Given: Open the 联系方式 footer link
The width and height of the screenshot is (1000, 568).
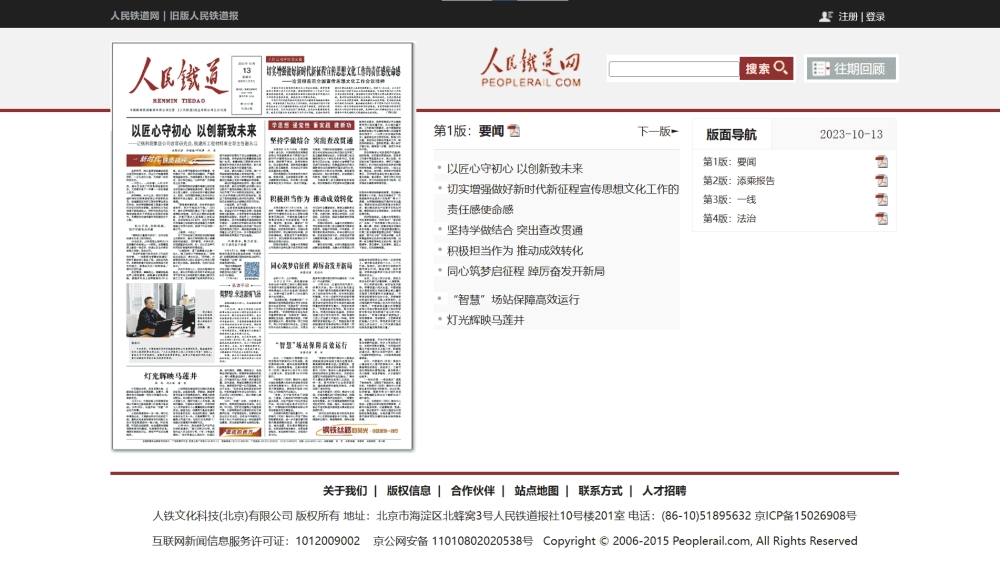Looking at the screenshot, I should (600, 491).
